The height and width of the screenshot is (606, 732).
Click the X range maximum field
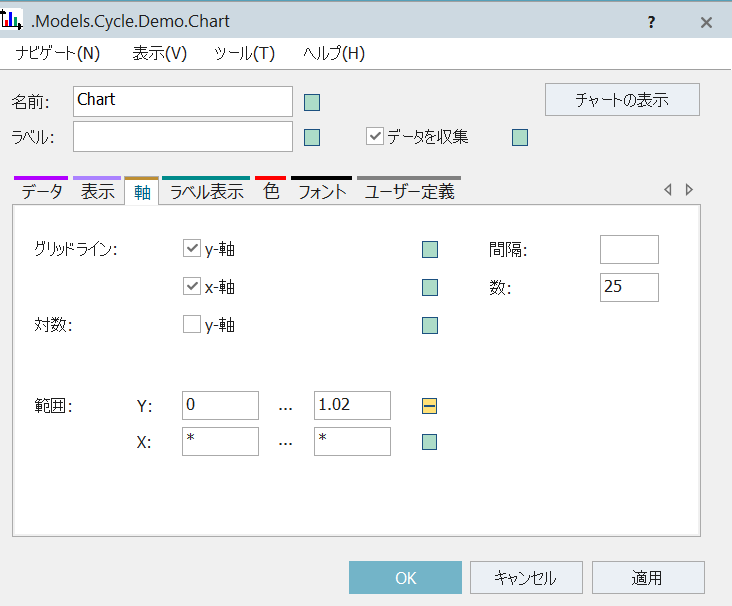tap(352, 441)
